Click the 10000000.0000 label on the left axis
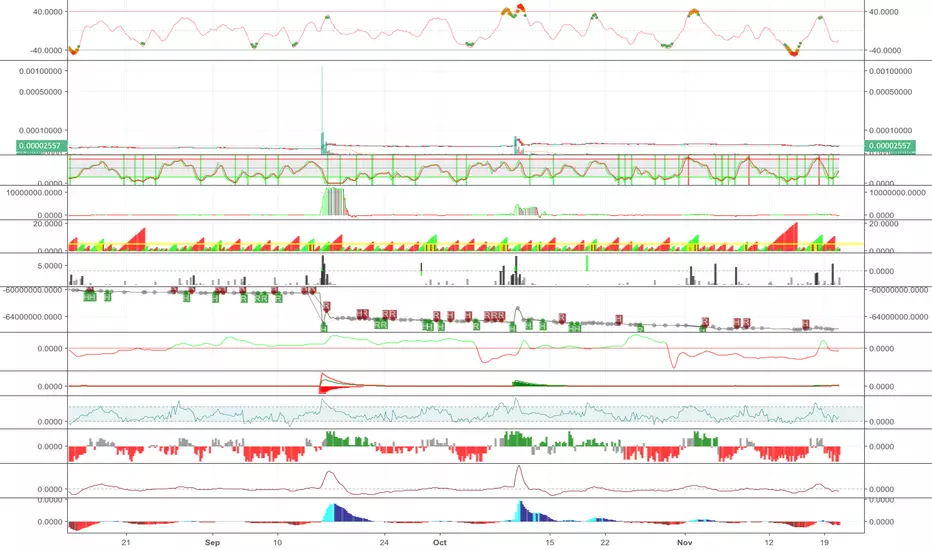This screenshot has height=550, width=932. click(x=34, y=193)
